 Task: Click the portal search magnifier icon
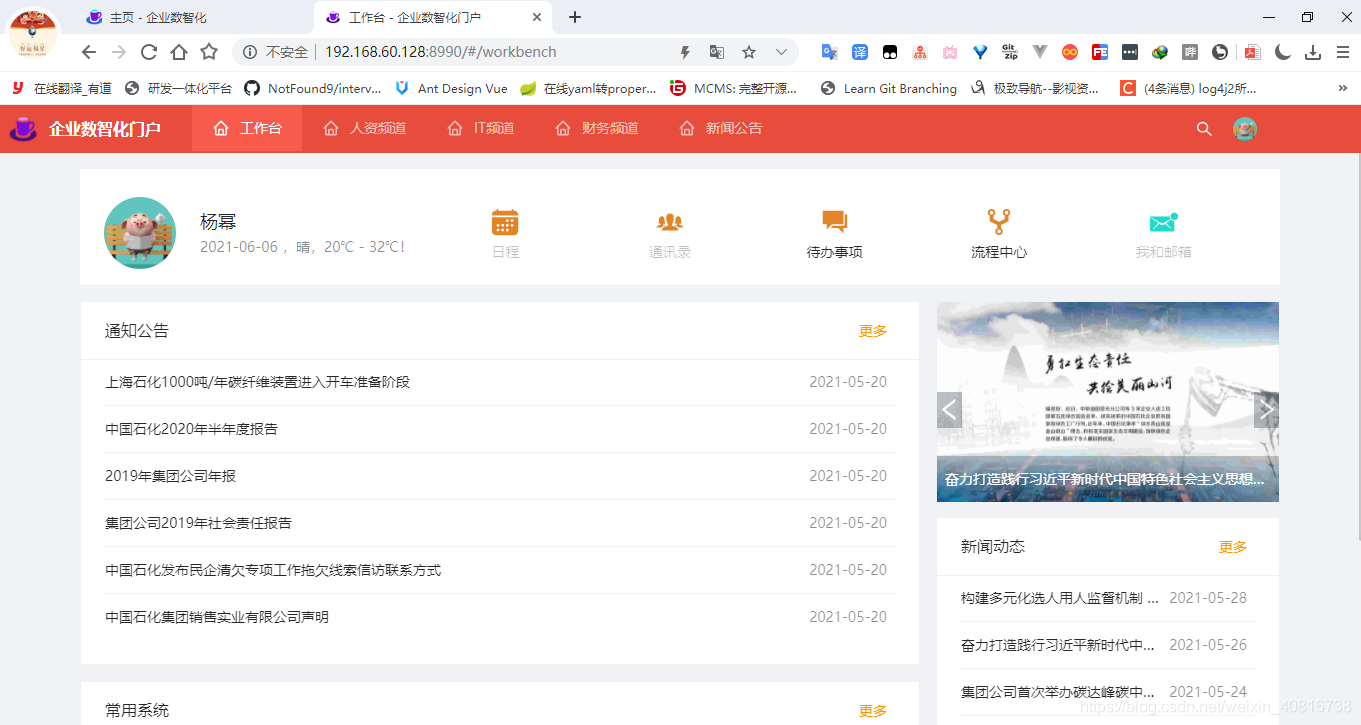coord(1204,128)
